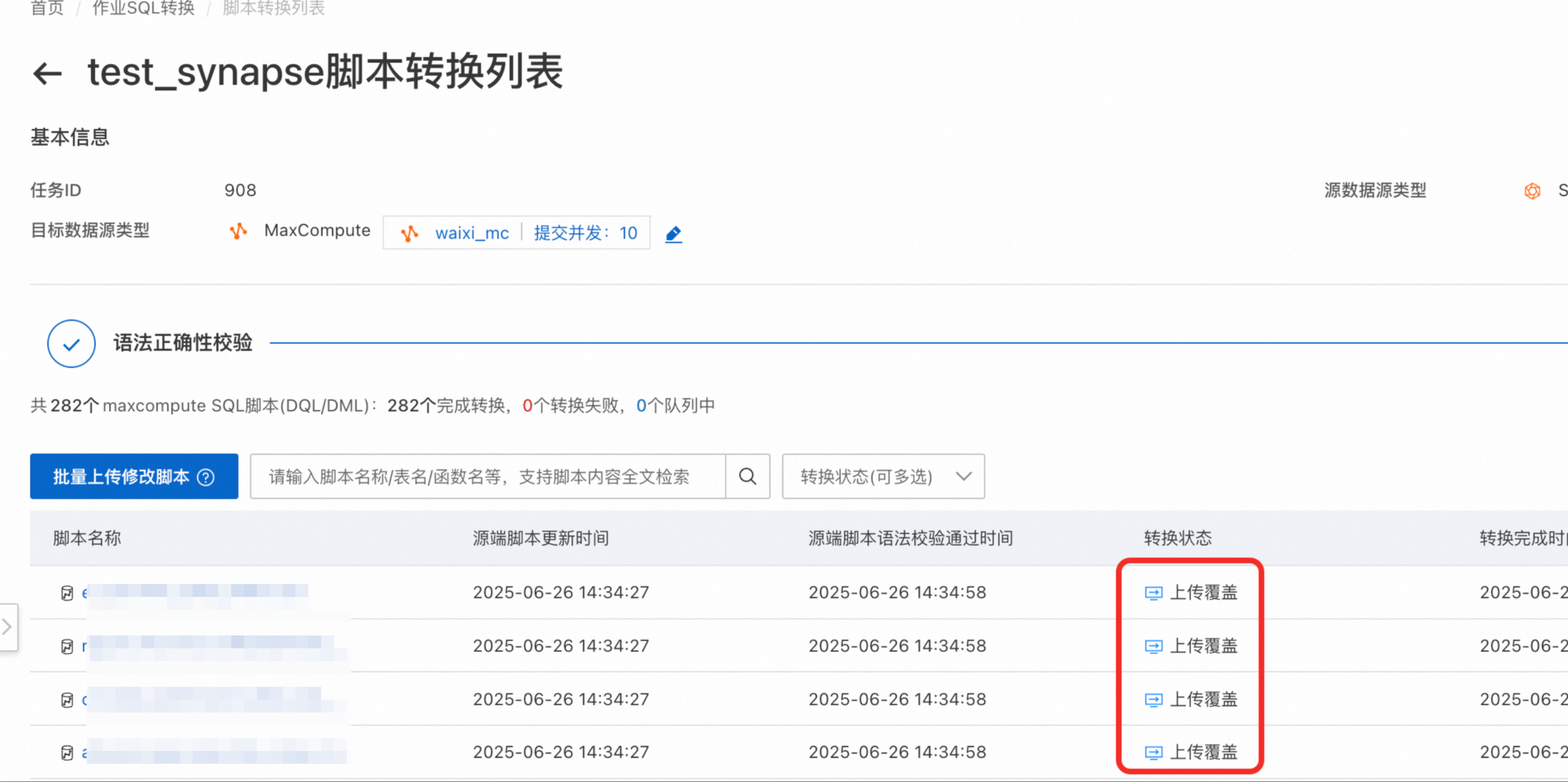Screen dimensions: 1568x782
Task: Click the 转换状态 column header
Action: click(1177, 538)
